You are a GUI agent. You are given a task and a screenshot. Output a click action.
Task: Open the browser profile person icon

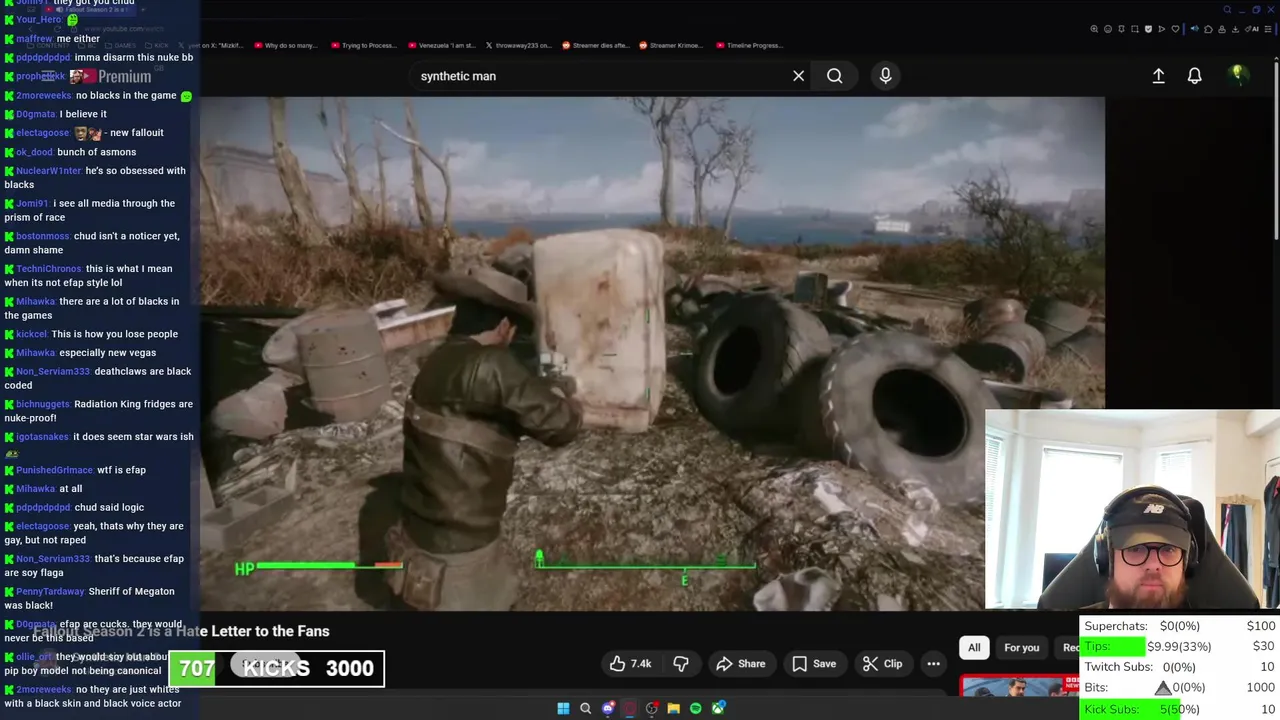(1222, 29)
